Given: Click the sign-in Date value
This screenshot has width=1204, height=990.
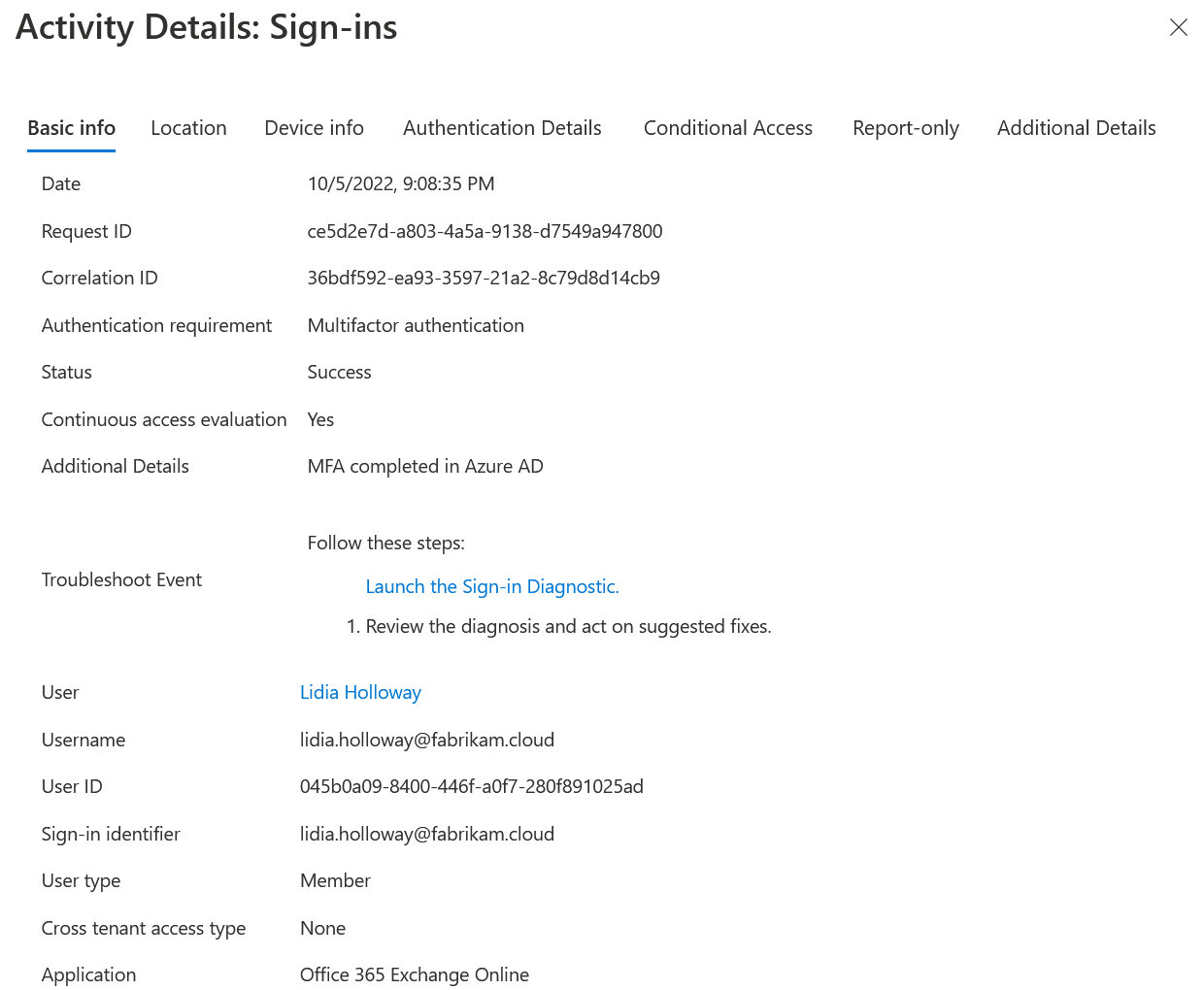Looking at the screenshot, I should [401, 183].
